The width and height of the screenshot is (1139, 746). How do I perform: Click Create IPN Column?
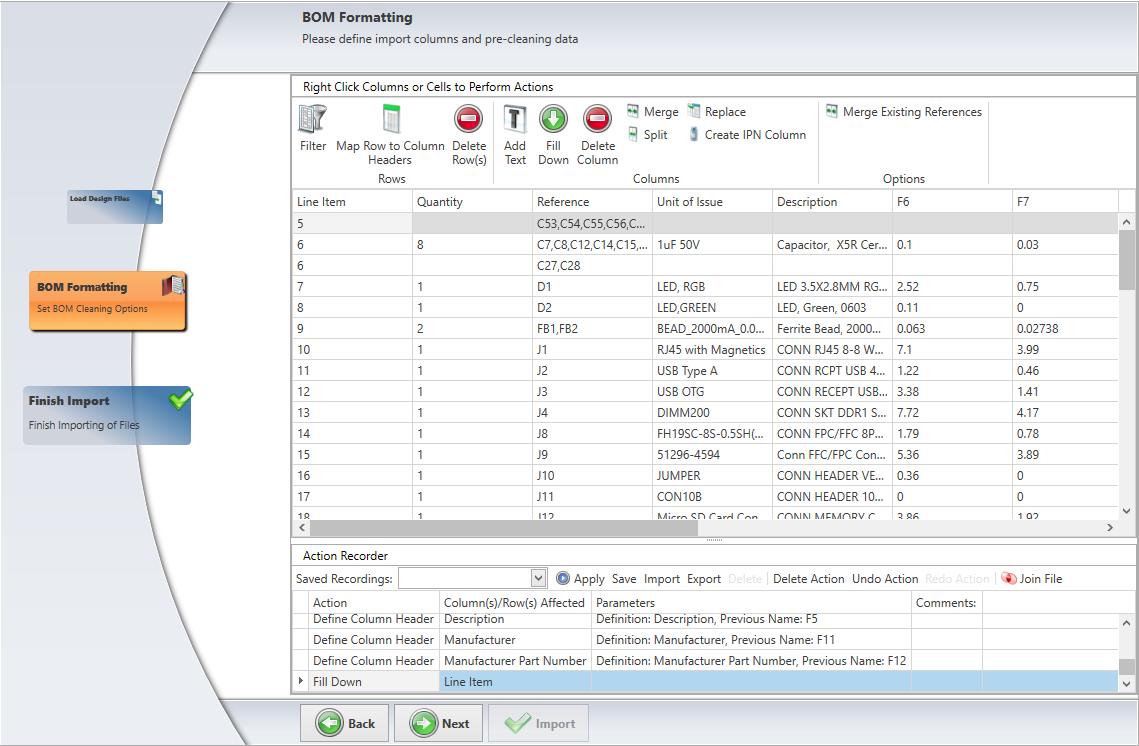coord(746,135)
